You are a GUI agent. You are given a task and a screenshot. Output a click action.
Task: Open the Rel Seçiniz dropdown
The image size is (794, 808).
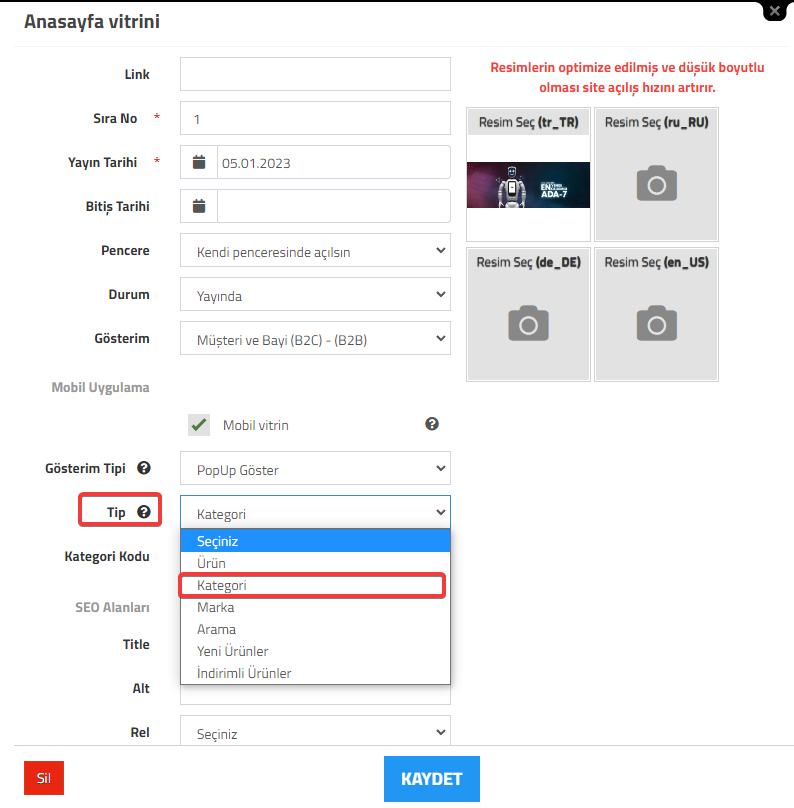[x=315, y=732]
